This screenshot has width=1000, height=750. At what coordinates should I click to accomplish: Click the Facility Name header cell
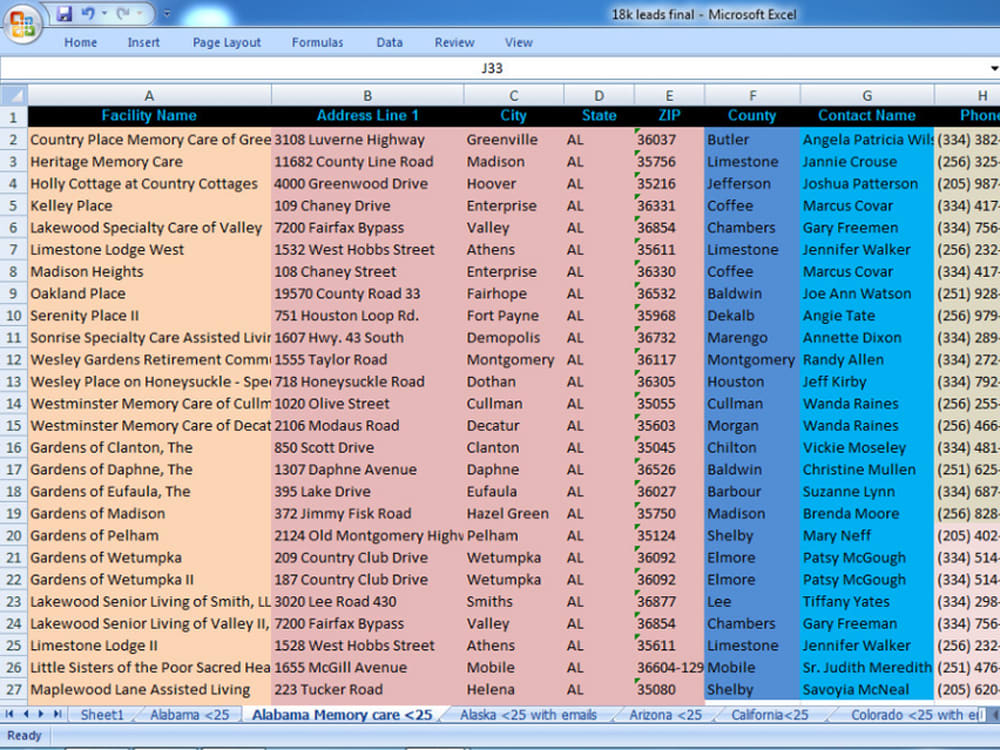[x=149, y=116]
